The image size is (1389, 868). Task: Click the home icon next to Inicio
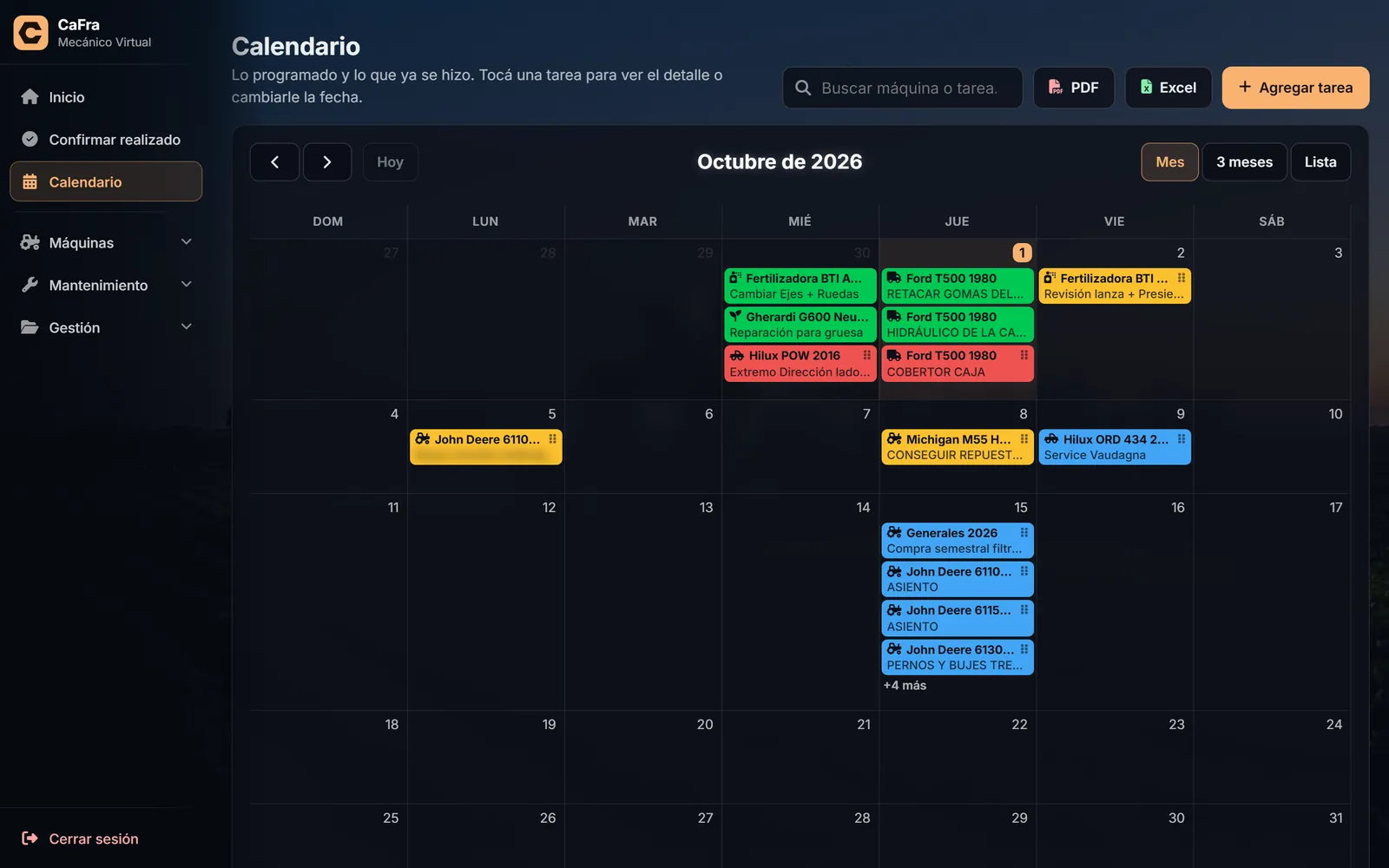click(30, 96)
